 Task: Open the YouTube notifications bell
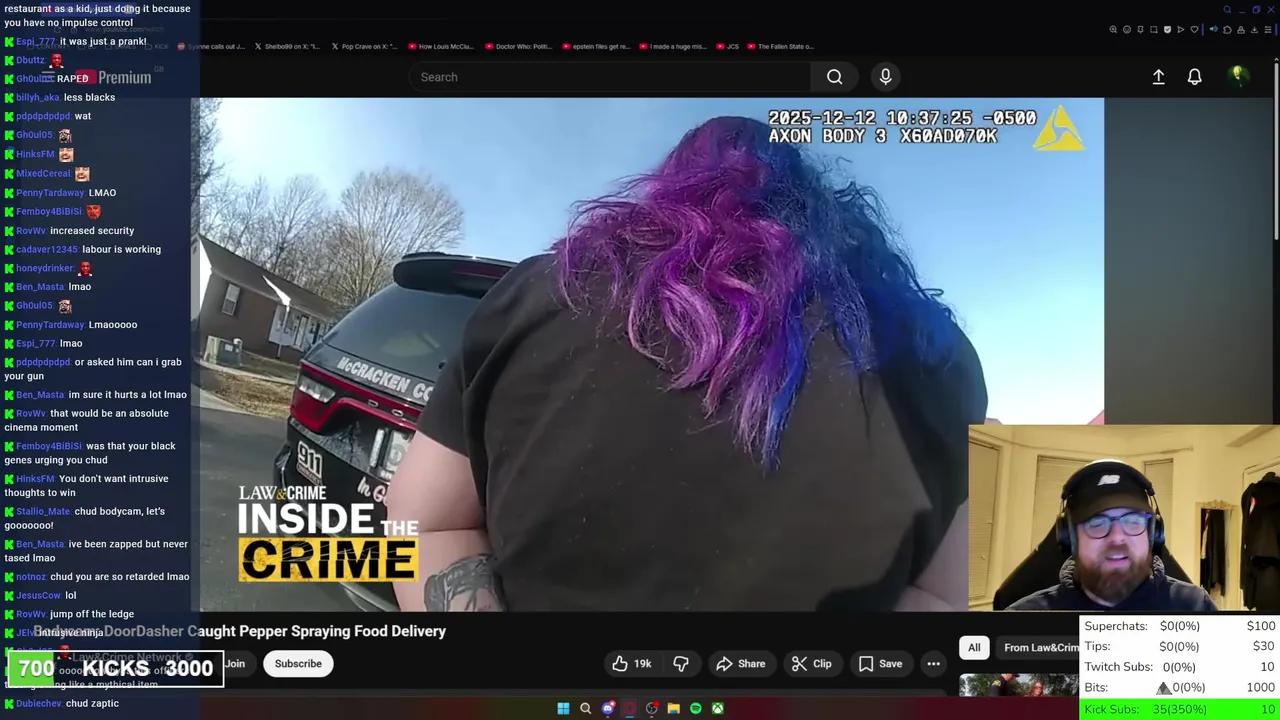click(x=1194, y=77)
